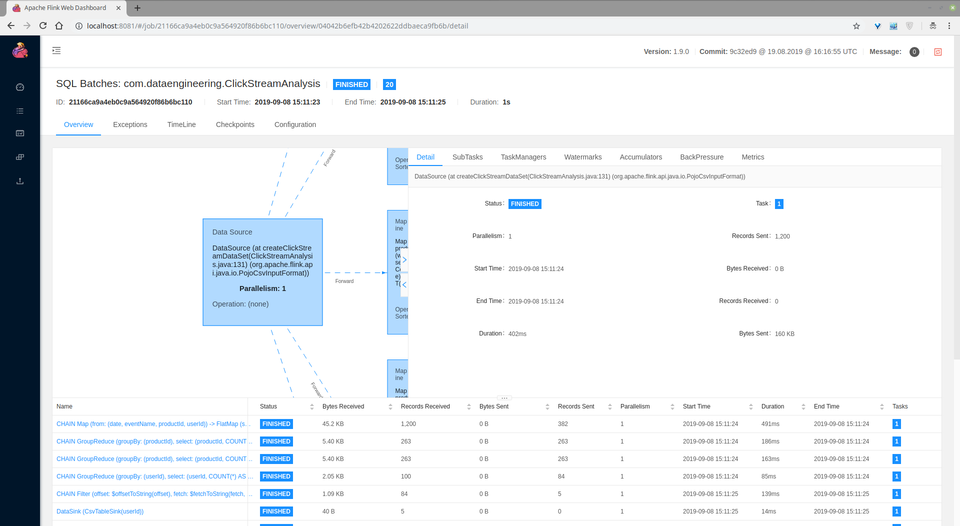Screen dimensions: 960x526
Task: Click the FINISHED badge in the DataSink row
Action: 276,511
